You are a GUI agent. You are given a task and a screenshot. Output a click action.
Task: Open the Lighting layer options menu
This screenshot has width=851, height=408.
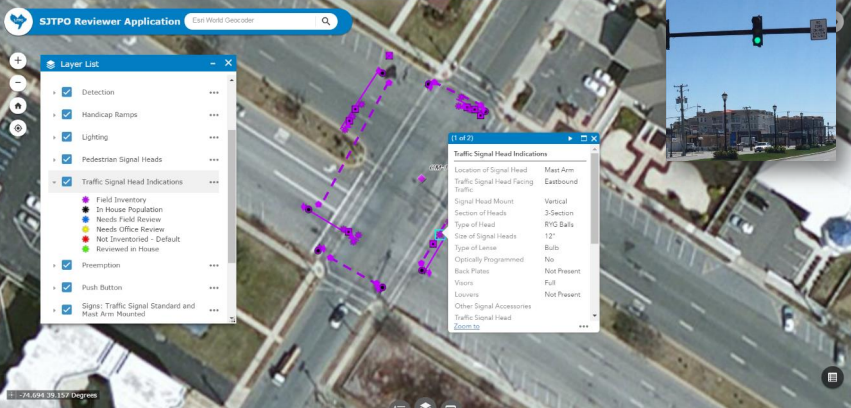214,138
